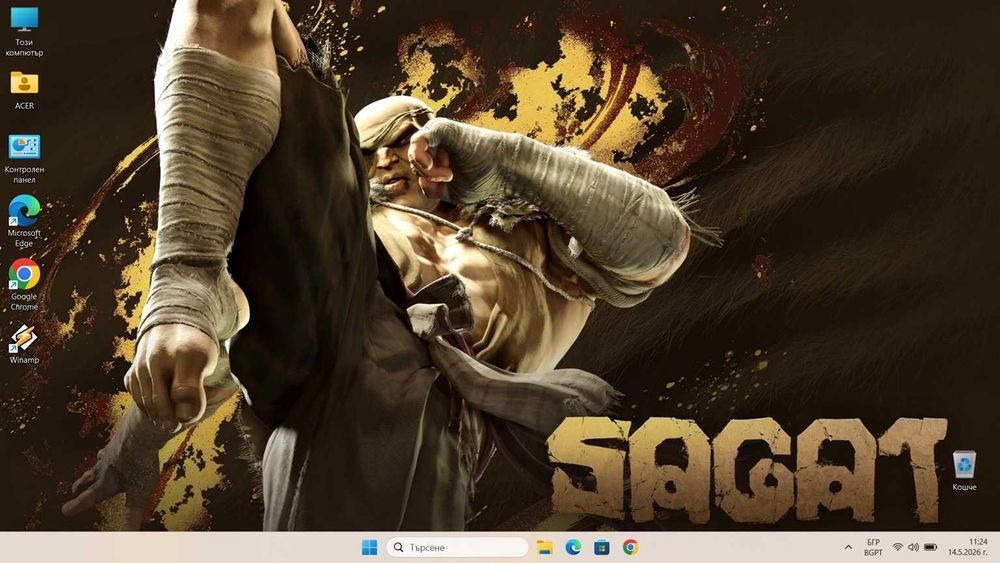Open the Този компютър desktop icon

tap(24, 32)
